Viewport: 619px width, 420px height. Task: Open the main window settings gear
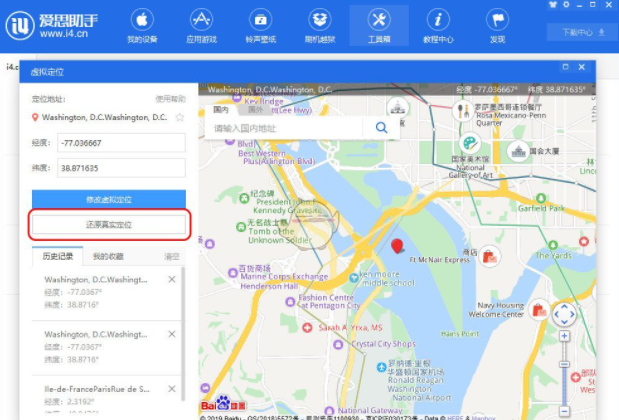[x=566, y=5]
